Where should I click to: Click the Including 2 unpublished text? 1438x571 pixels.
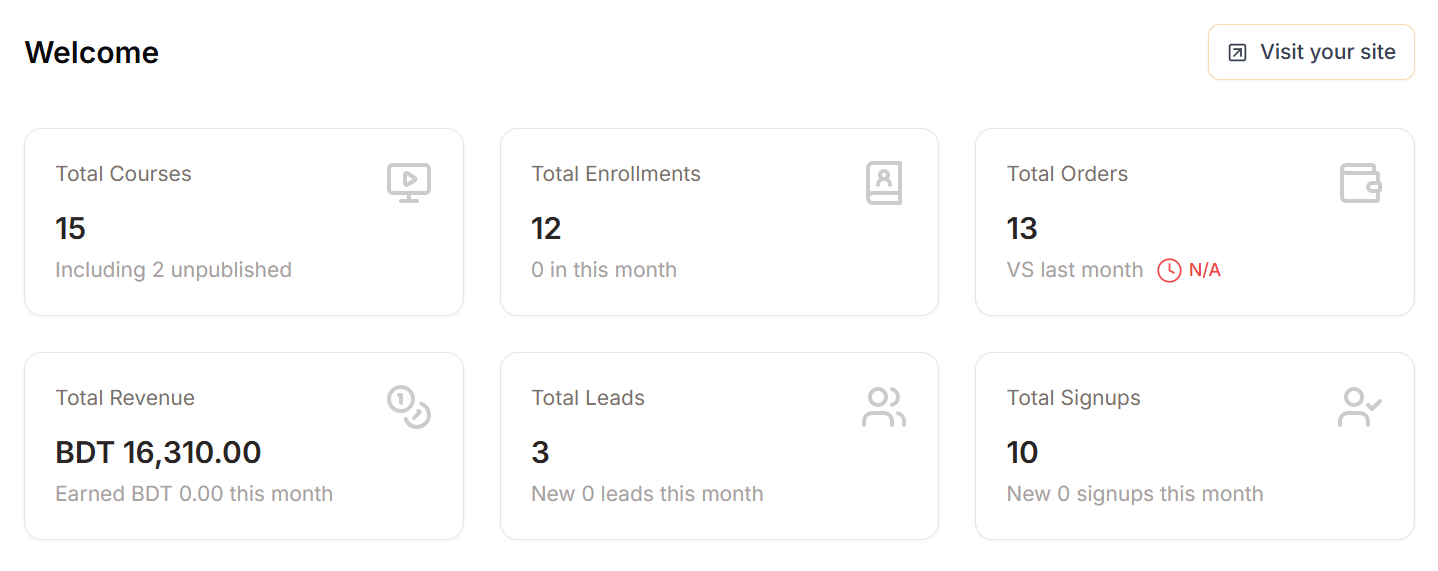tap(174, 270)
